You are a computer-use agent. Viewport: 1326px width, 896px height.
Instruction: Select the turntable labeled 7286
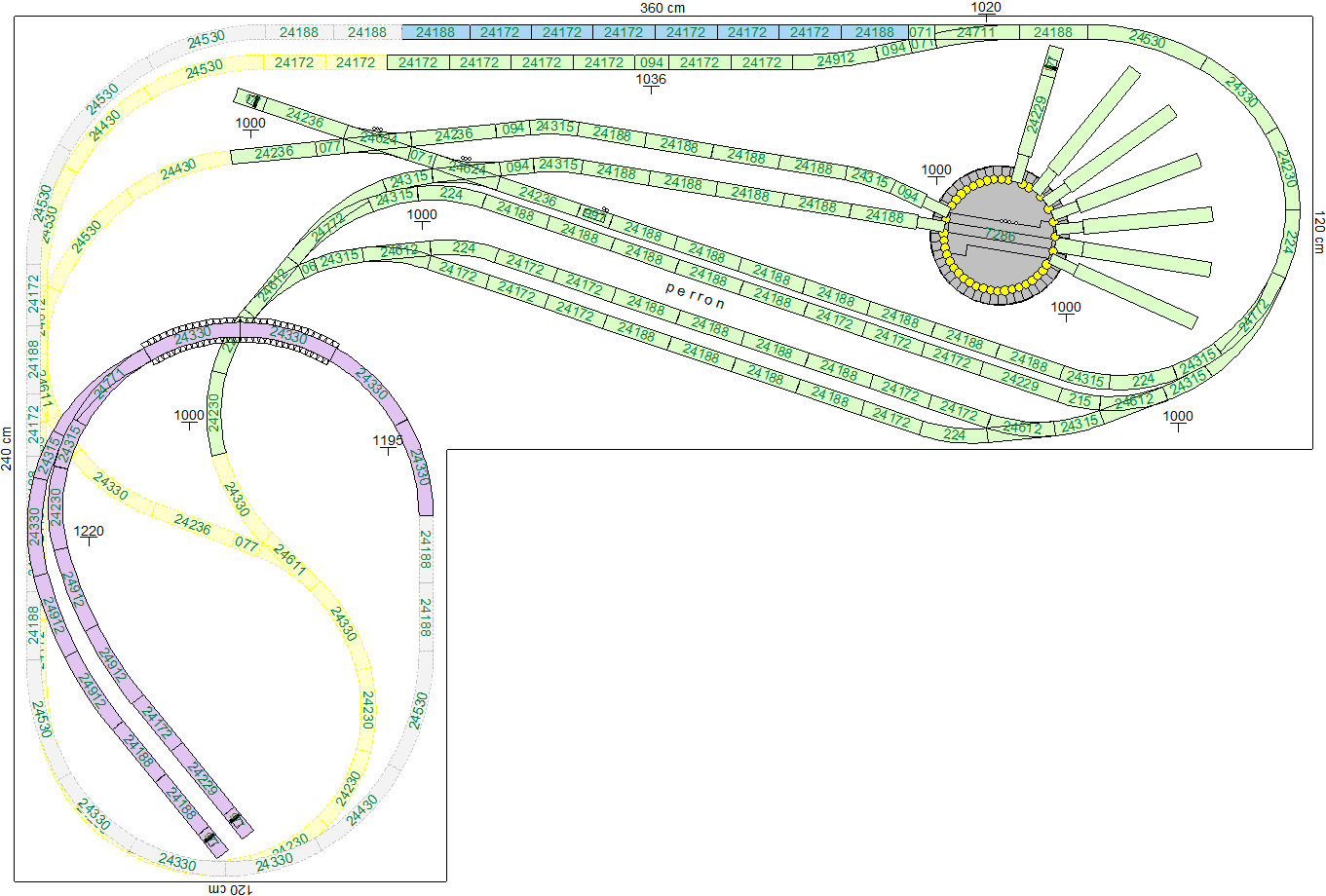pos(1000,236)
